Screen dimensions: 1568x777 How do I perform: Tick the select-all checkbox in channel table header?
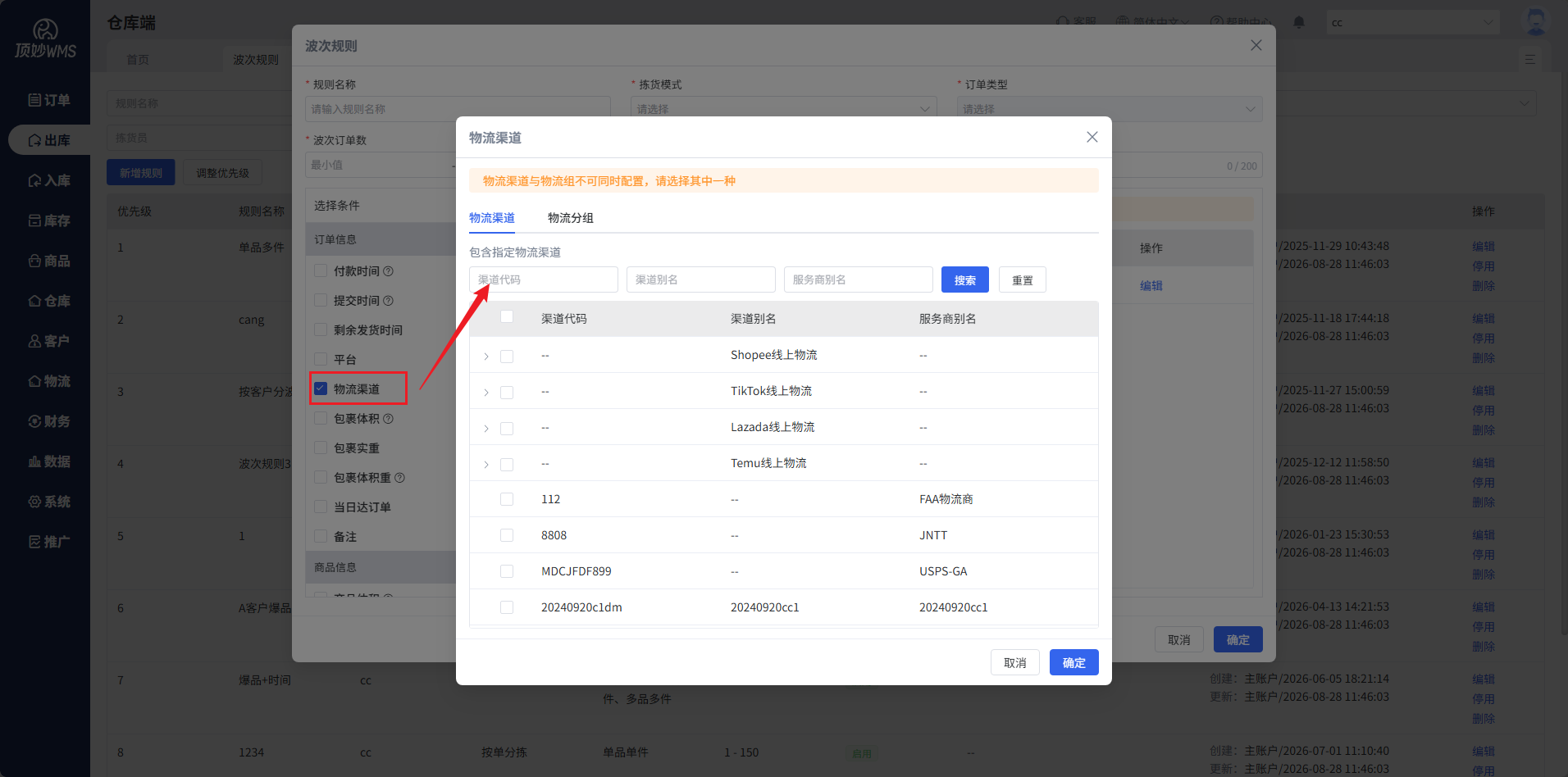click(x=507, y=317)
